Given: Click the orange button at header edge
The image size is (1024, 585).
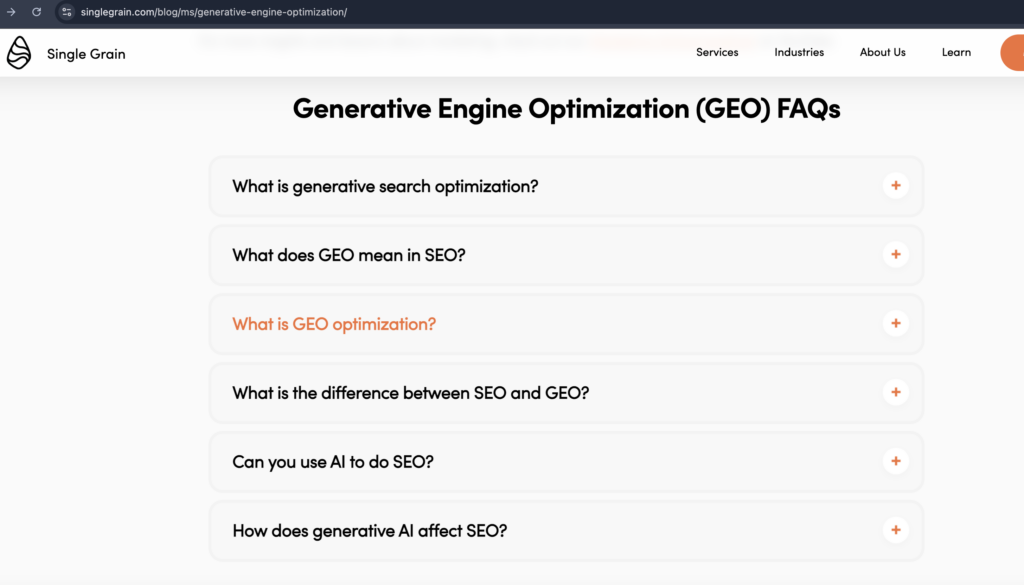Looking at the screenshot, I should [1013, 53].
